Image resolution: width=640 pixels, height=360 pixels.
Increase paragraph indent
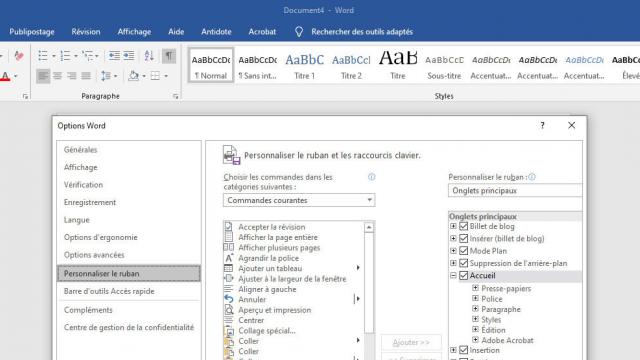pyautogui.click(x=129, y=56)
